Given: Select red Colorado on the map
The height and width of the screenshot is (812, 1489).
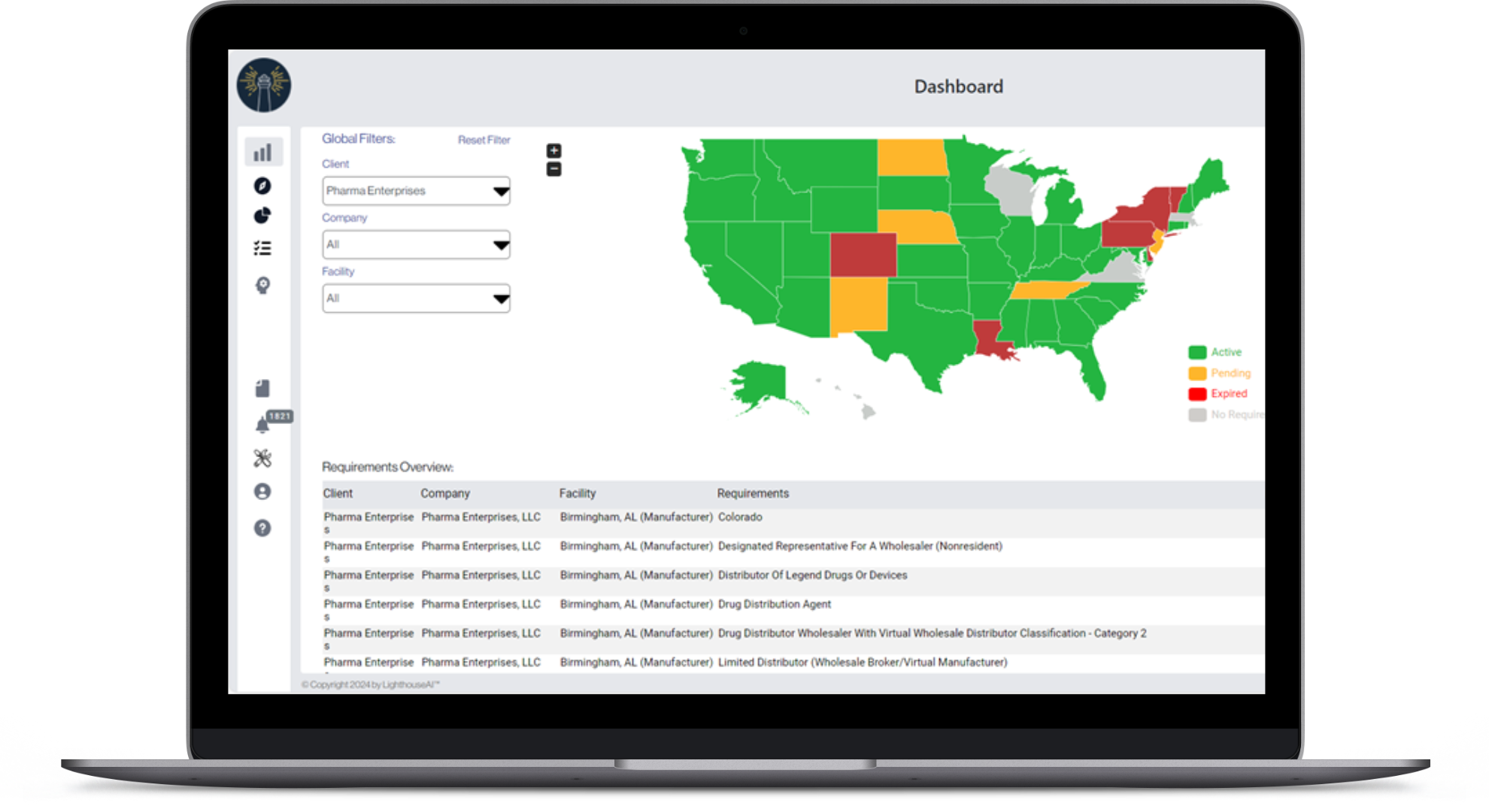Looking at the screenshot, I should click(x=863, y=255).
